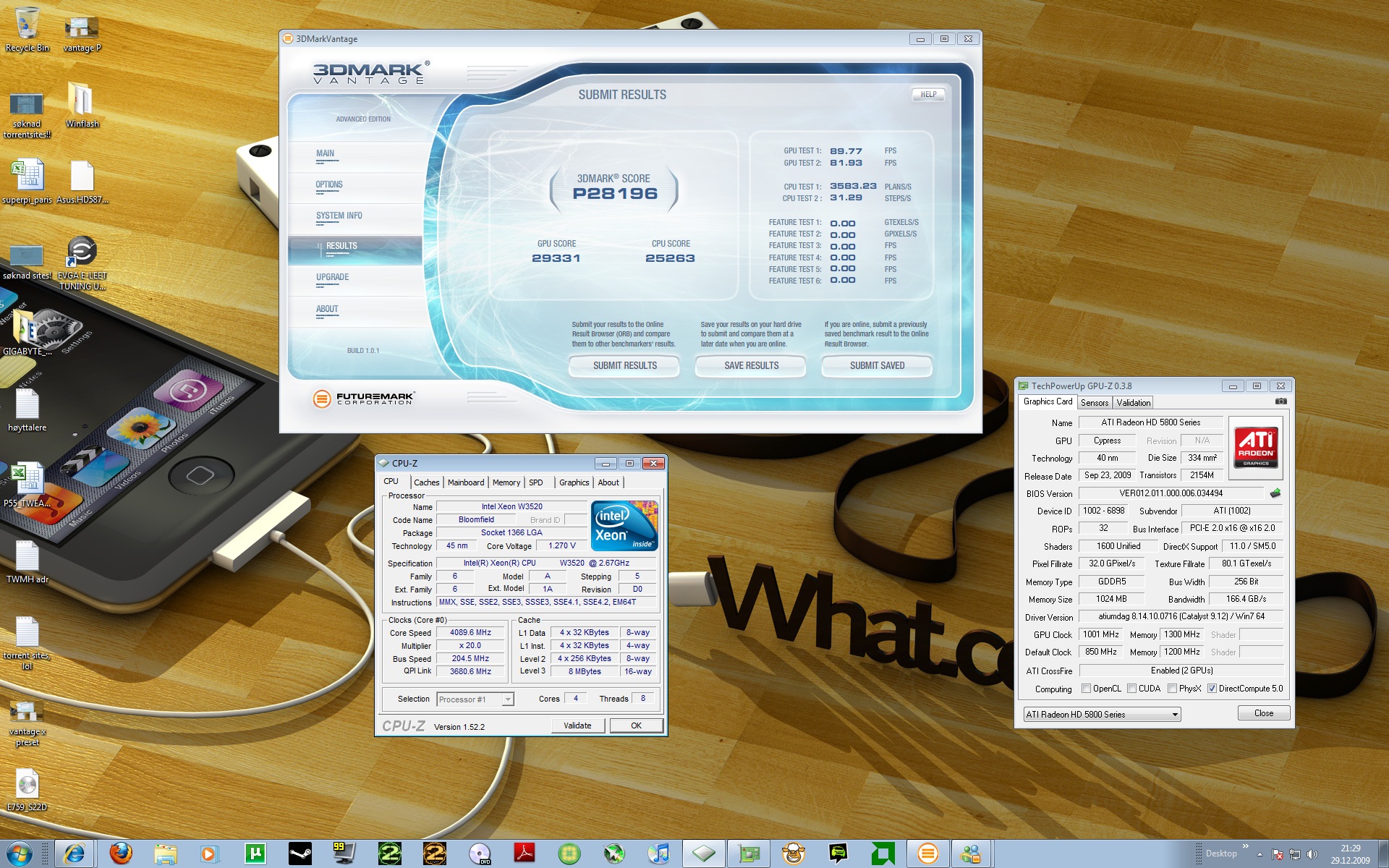Open the EVGA E-LEET Tuning Utility shortcut

click(82, 263)
